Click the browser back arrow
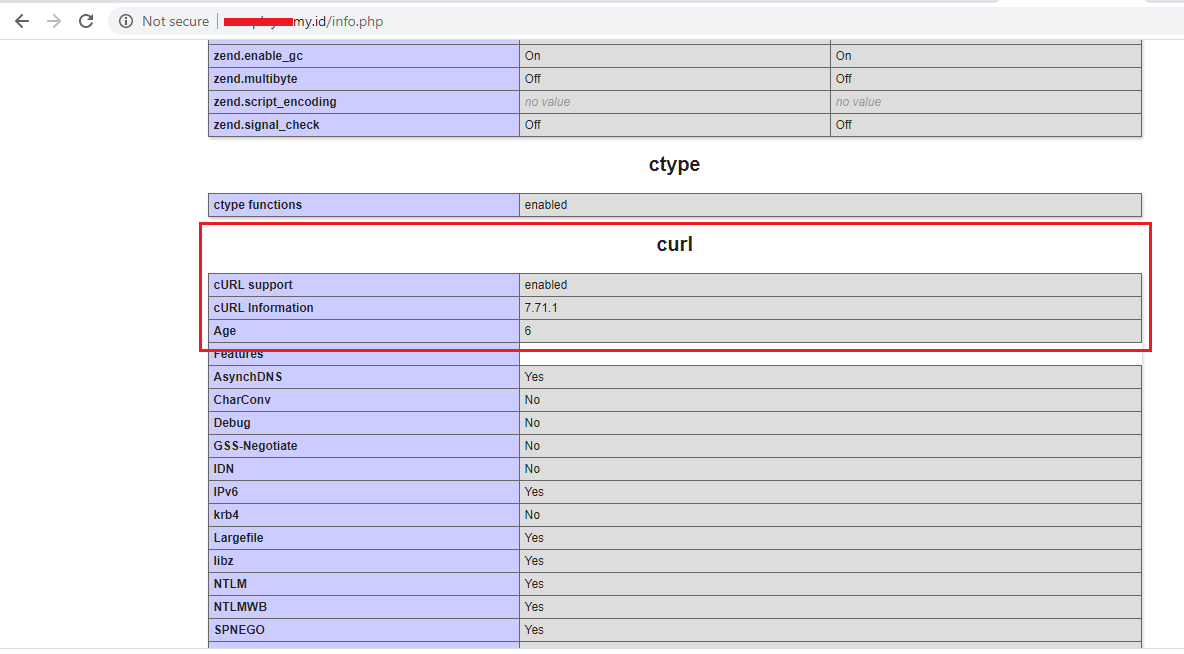The height and width of the screenshot is (654, 1184). coord(22,21)
